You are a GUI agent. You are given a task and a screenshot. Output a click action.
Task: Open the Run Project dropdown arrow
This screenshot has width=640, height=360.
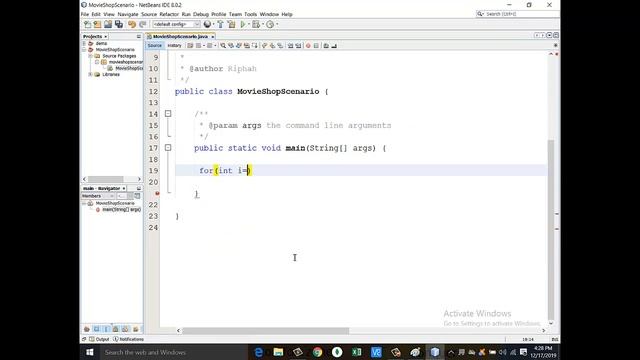(x=249, y=24)
